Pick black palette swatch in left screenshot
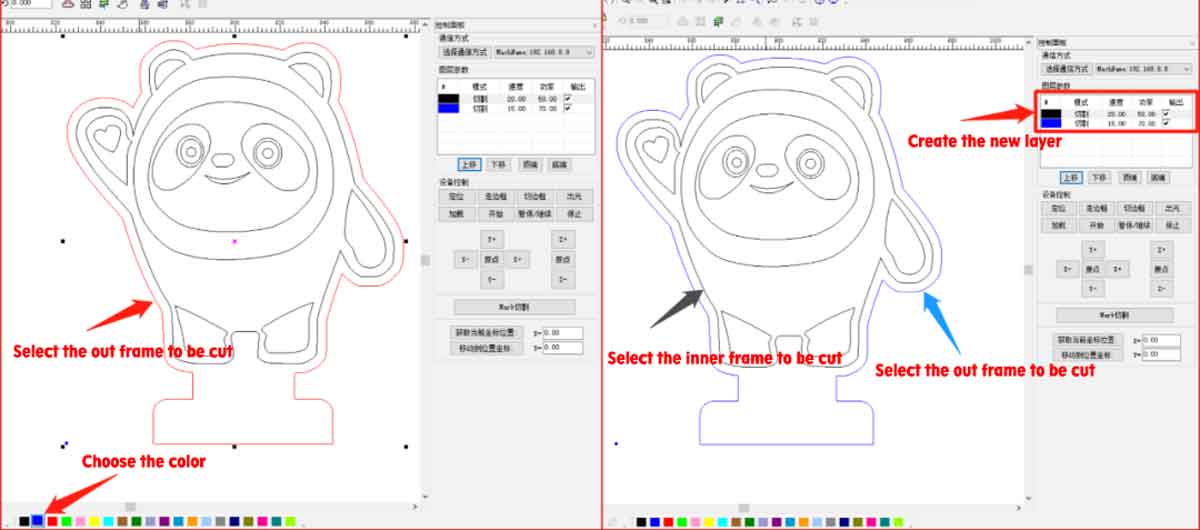The image size is (1200, 530). pyautogui.click(x=24, y=521)
